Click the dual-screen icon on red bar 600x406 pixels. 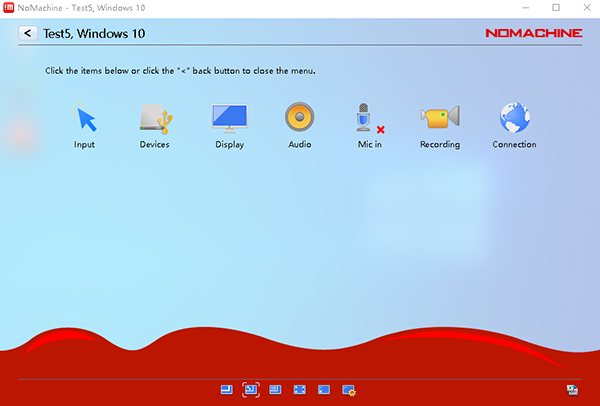click(x=572, y=389)
